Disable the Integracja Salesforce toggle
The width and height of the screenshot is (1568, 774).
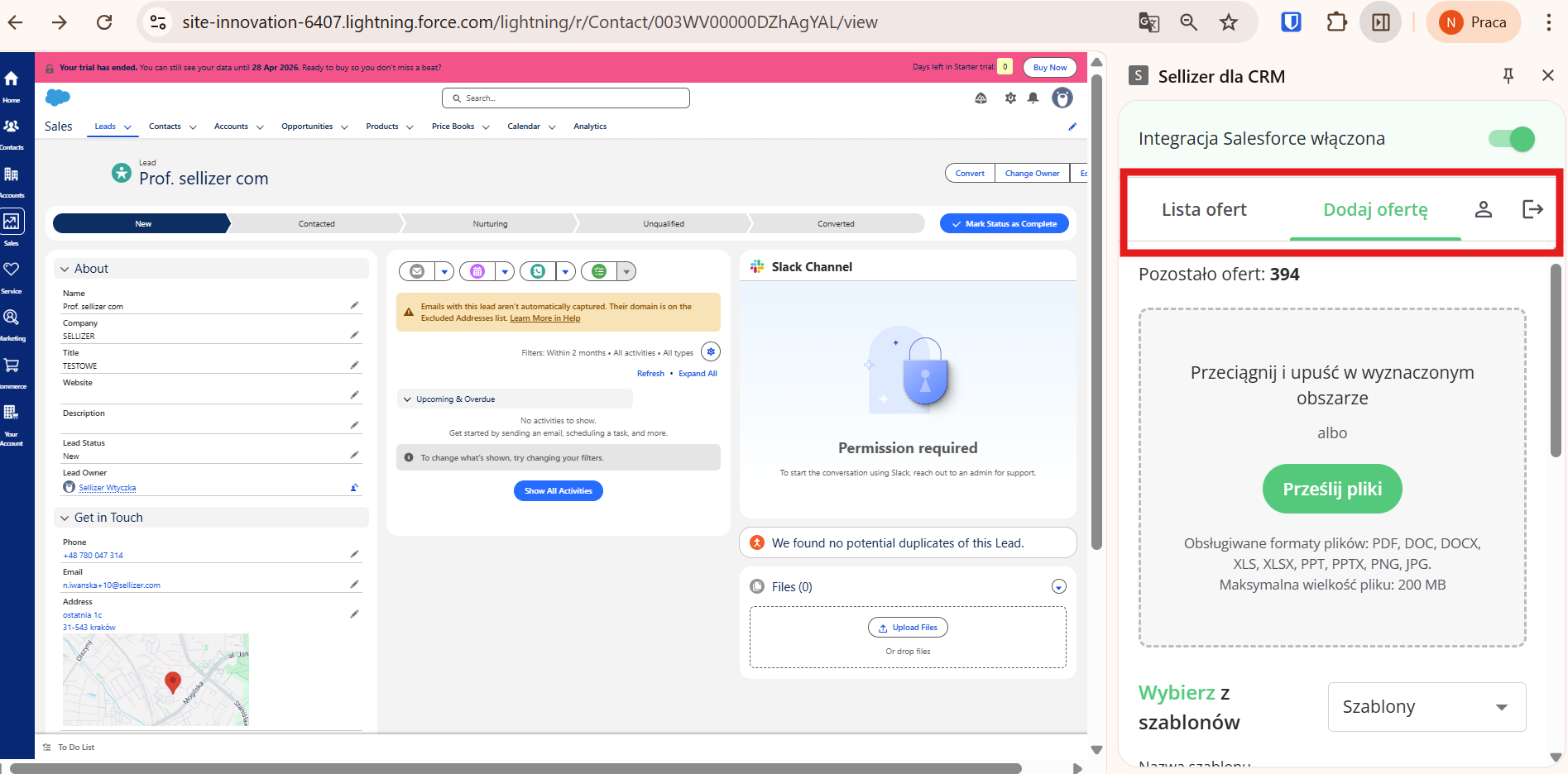pyautogui.click(x=1511, y=139)
